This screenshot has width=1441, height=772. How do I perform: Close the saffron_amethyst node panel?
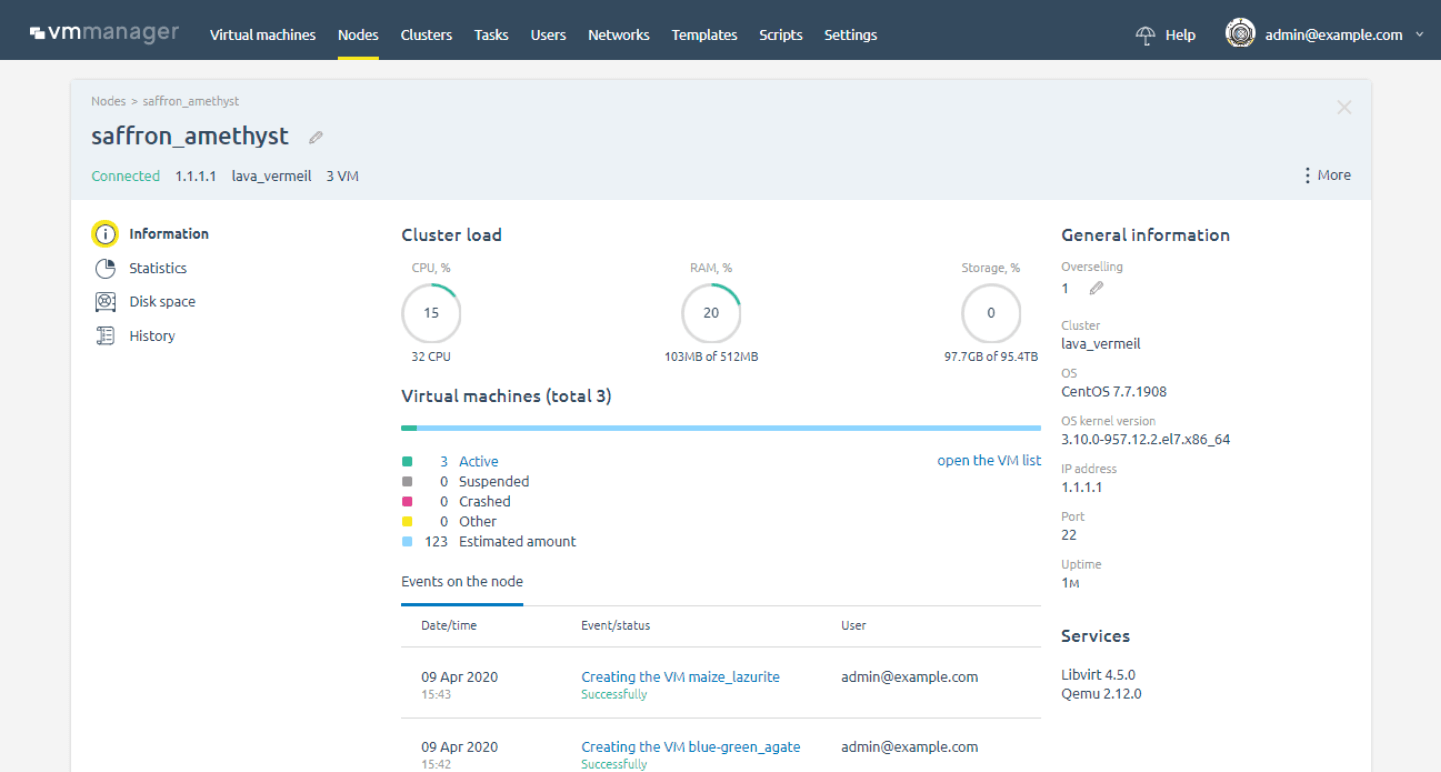tap(1344, 107)
